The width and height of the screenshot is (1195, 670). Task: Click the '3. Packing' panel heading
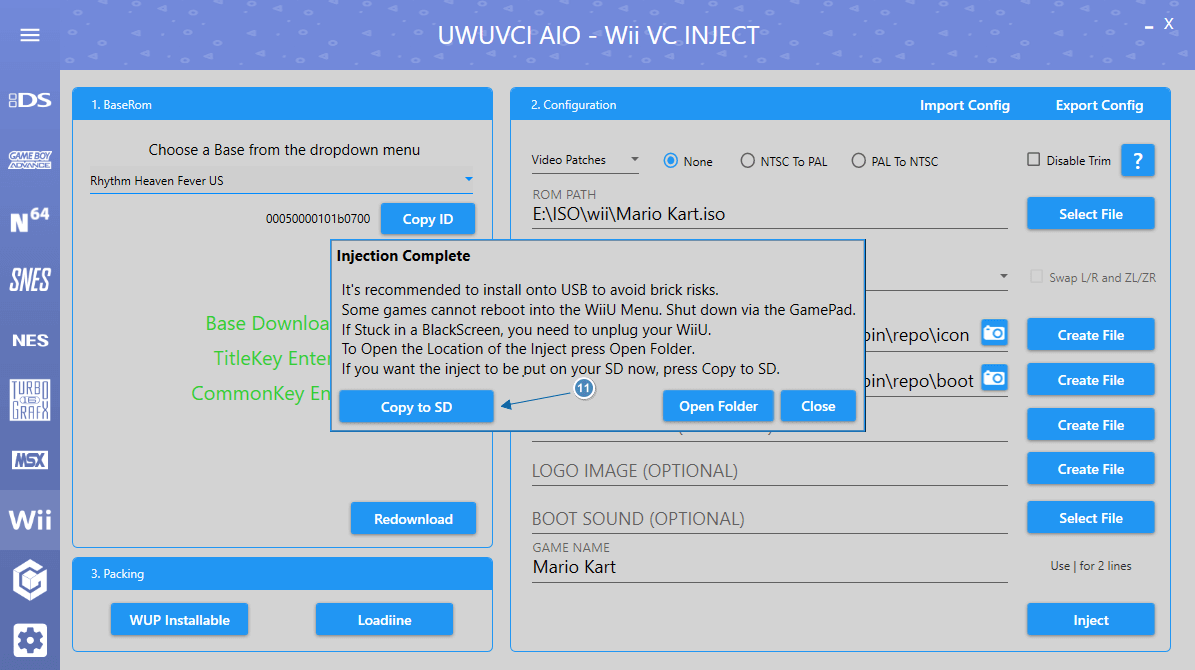coord(117,574)
